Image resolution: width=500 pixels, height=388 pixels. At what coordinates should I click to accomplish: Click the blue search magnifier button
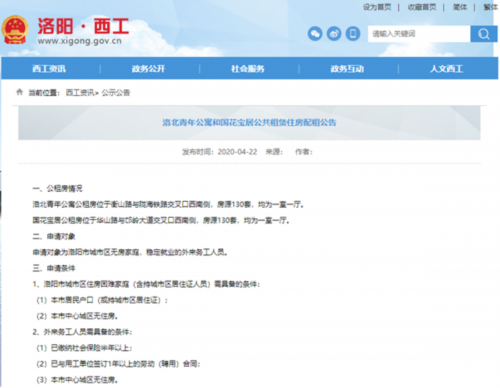[x=484, y=34]
